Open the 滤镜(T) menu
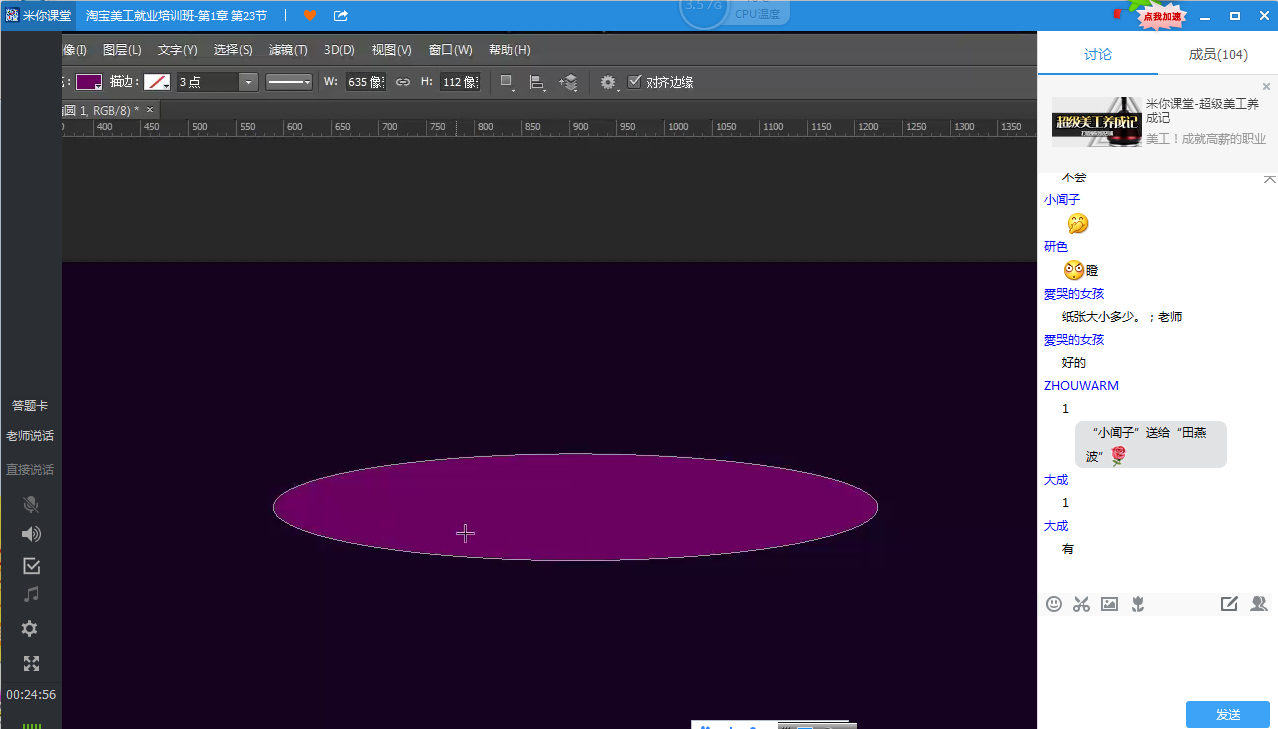 tap(288, 50)
